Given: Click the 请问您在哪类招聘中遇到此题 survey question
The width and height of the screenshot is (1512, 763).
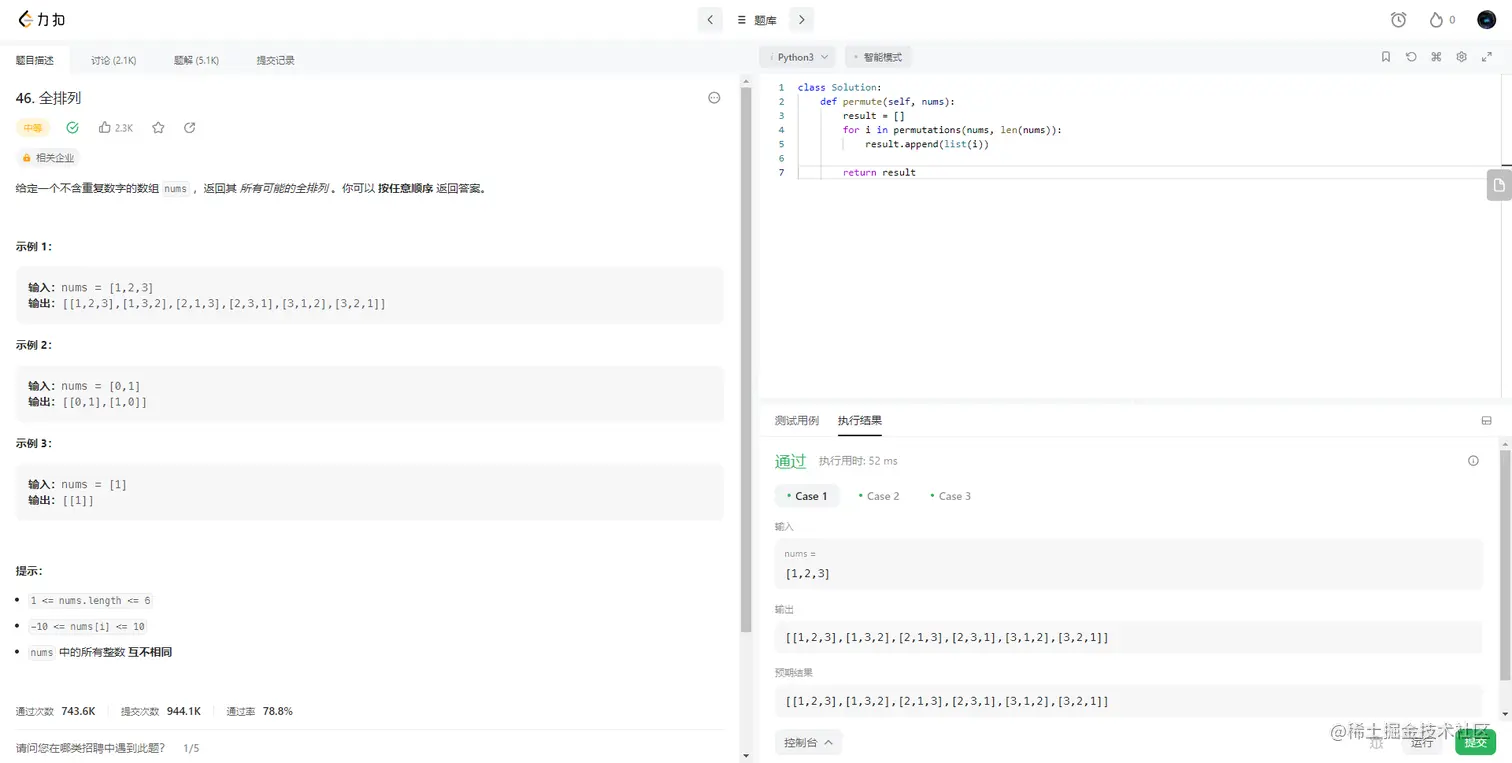Looking at the screenshot, I should [90, 748].
